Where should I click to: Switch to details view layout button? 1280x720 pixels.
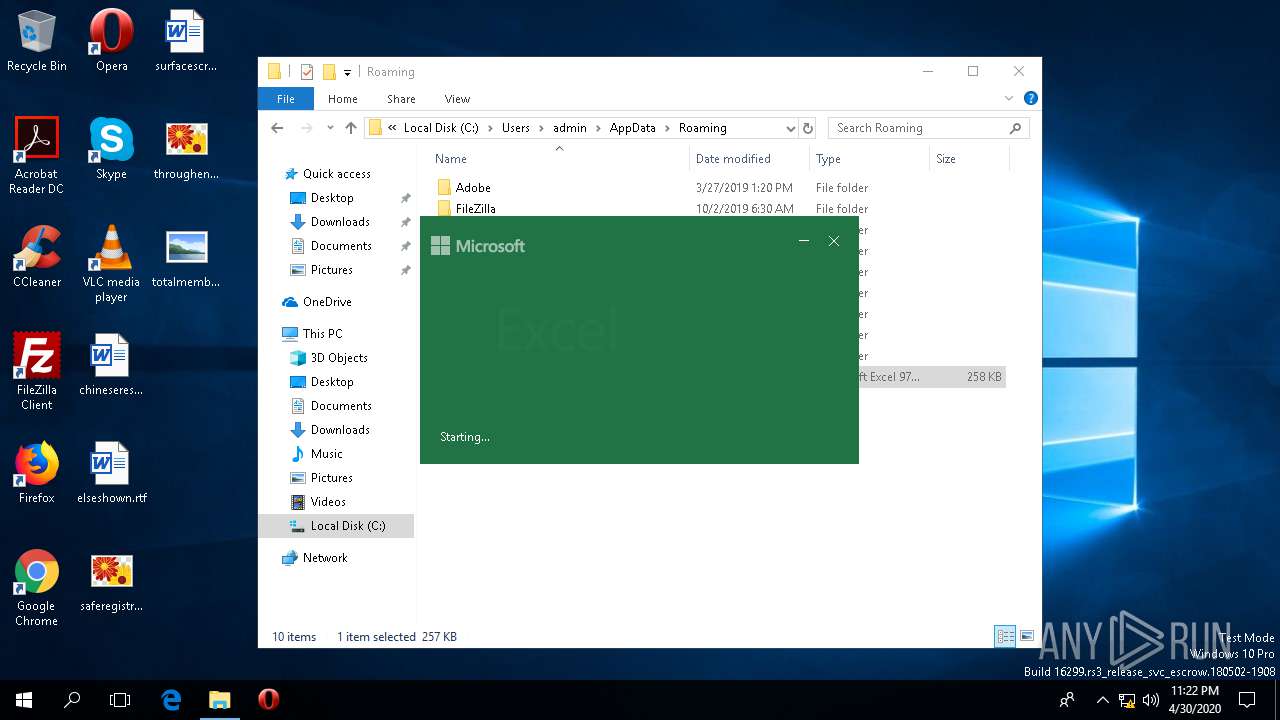tap(1005, 636)
